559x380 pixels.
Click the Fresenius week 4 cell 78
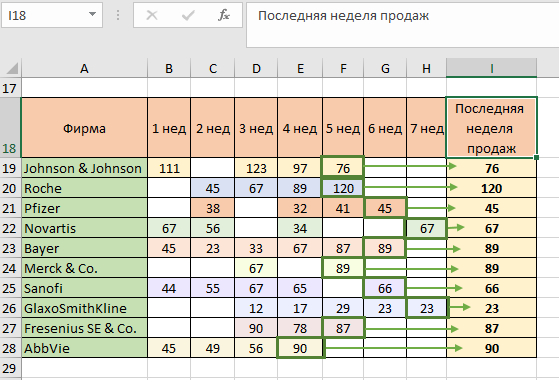point(300,328)
